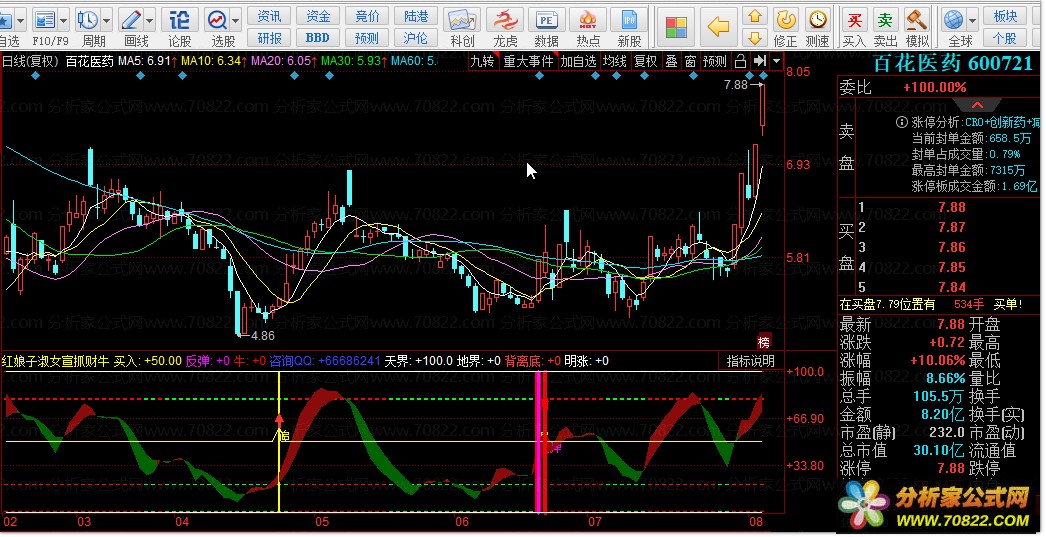Viewport: 1046px width, 537px height.
Task: Open the chart toolbar dropdown triangle
Action: [776, 61]
